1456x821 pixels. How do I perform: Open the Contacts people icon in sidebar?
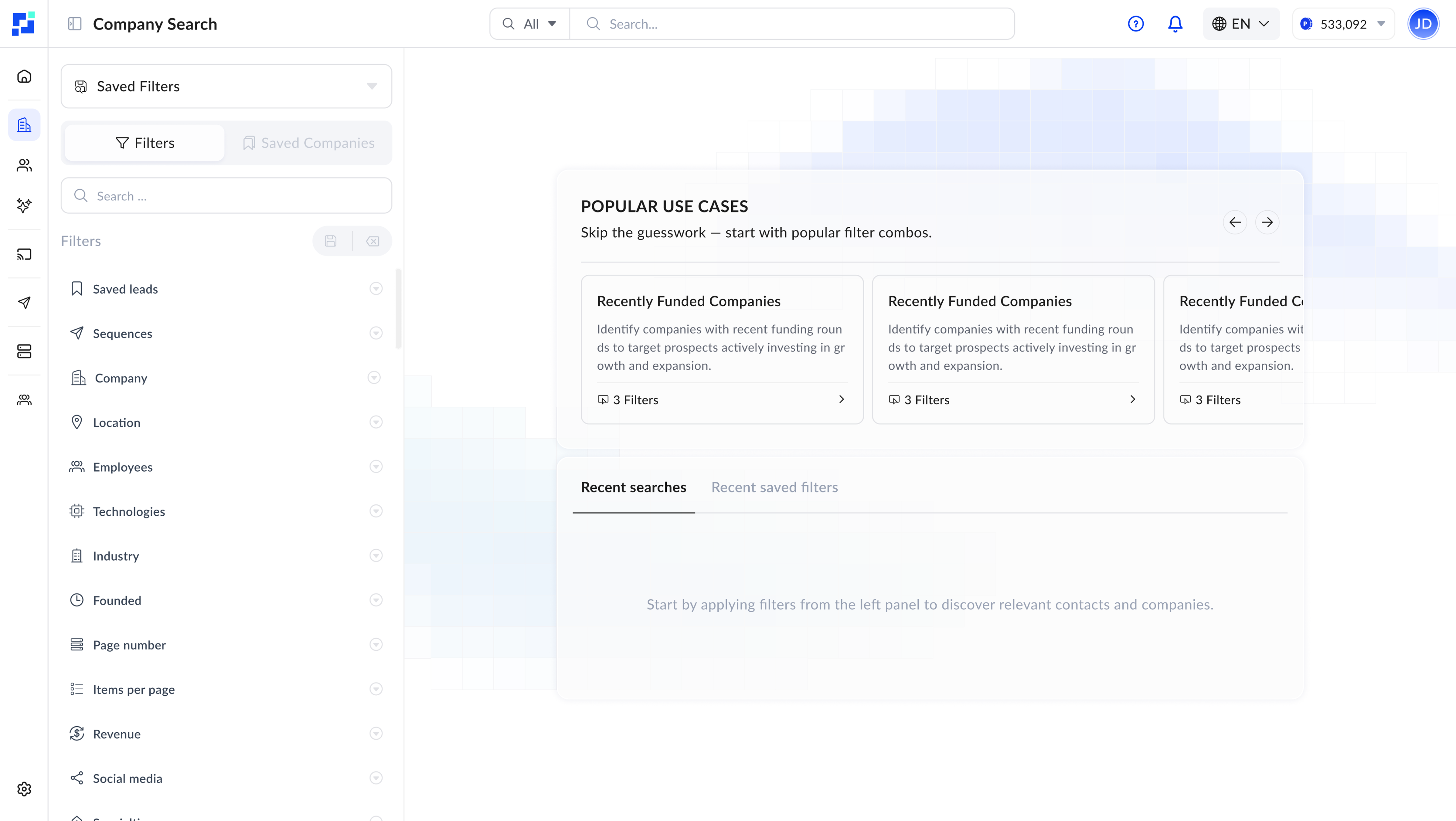tap(24, 165)
